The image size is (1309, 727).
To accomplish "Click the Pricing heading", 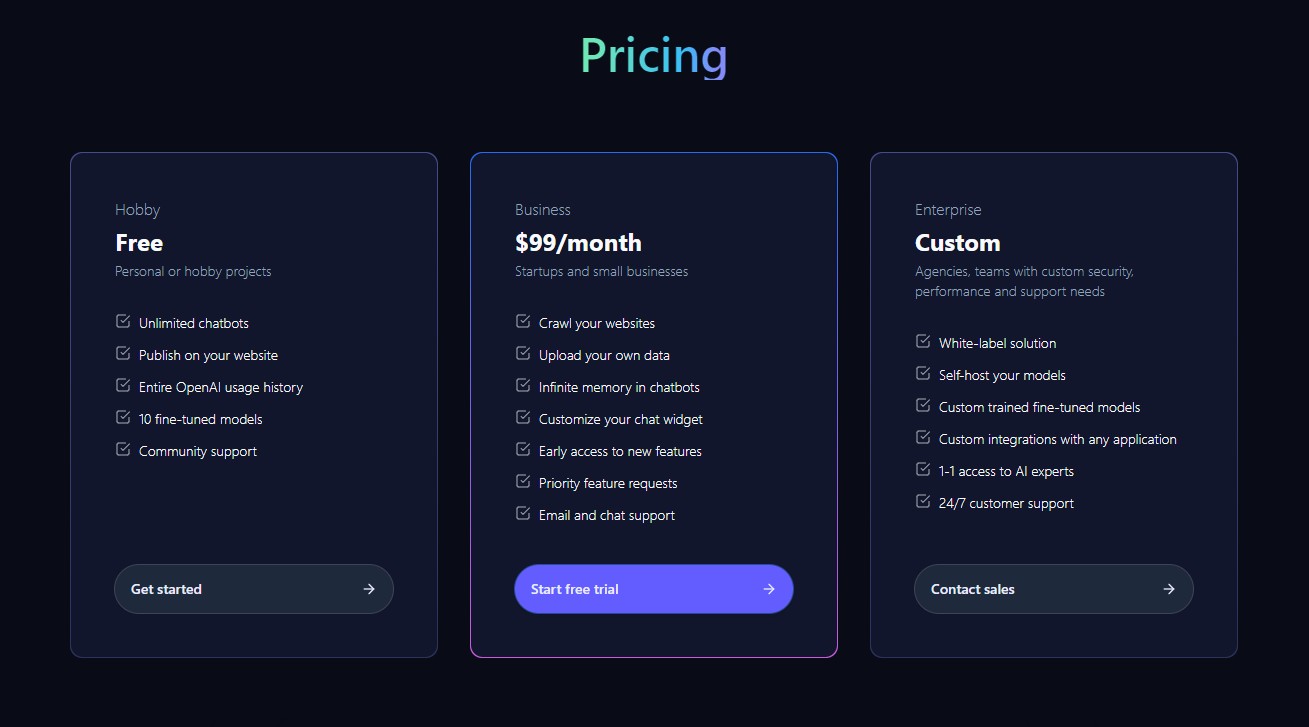I will [654, 55].
